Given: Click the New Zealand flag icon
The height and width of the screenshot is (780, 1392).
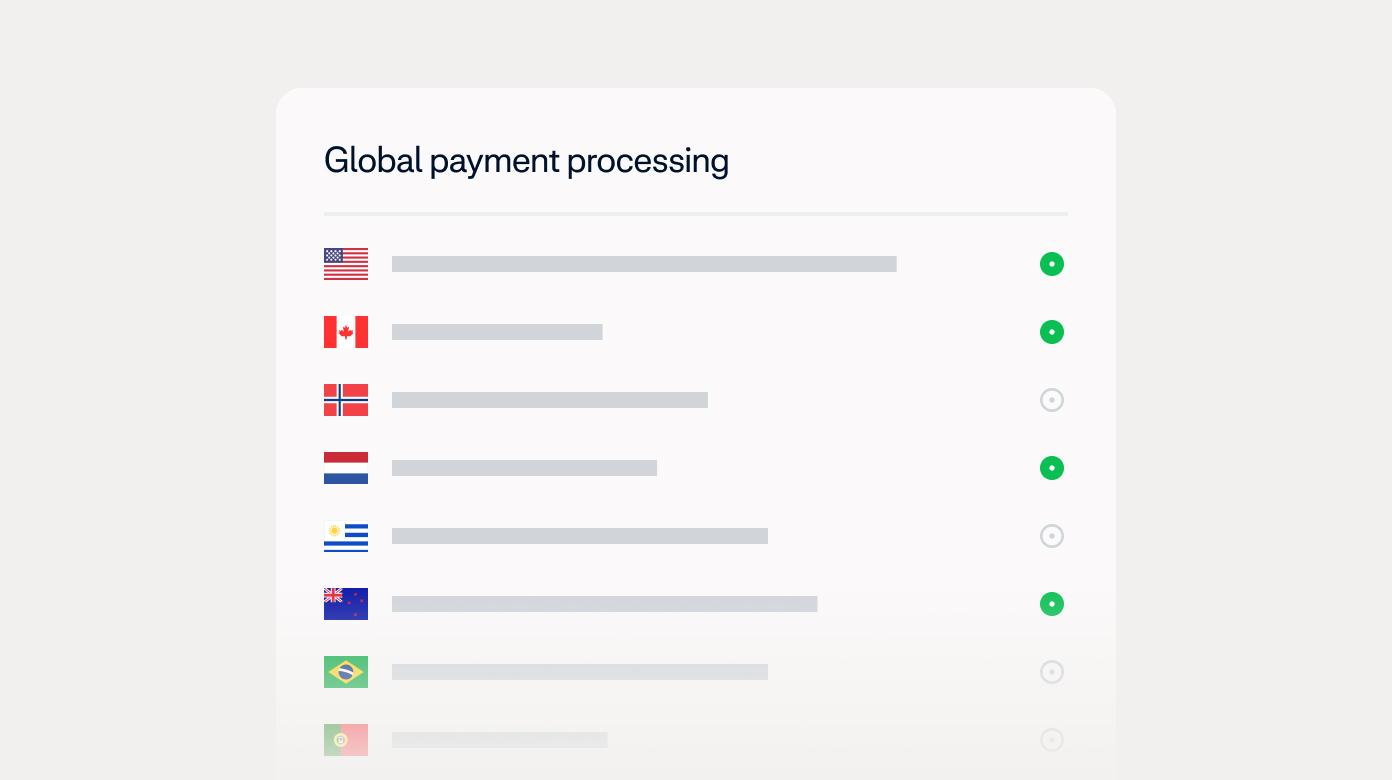Looking at the screenshot, I should 346,604.
